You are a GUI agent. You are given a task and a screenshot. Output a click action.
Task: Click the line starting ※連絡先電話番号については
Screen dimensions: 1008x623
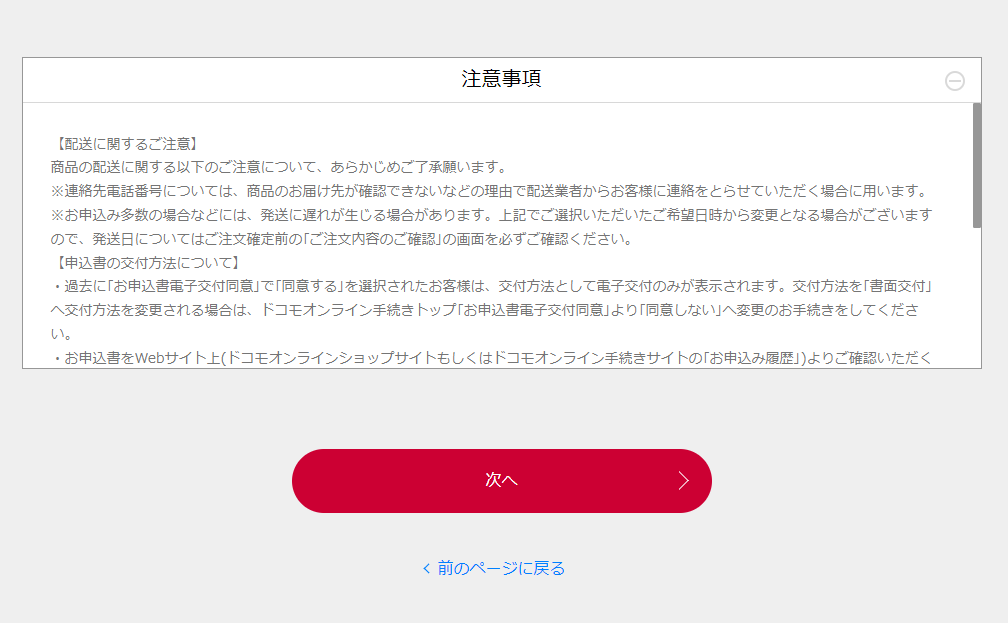(x=491, y=191)
